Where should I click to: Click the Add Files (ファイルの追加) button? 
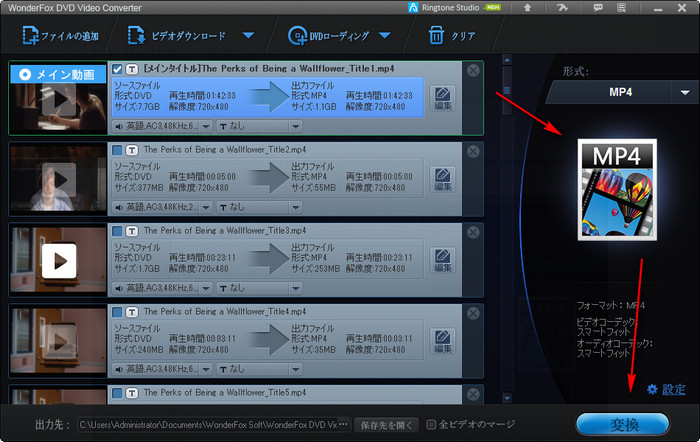61,35
